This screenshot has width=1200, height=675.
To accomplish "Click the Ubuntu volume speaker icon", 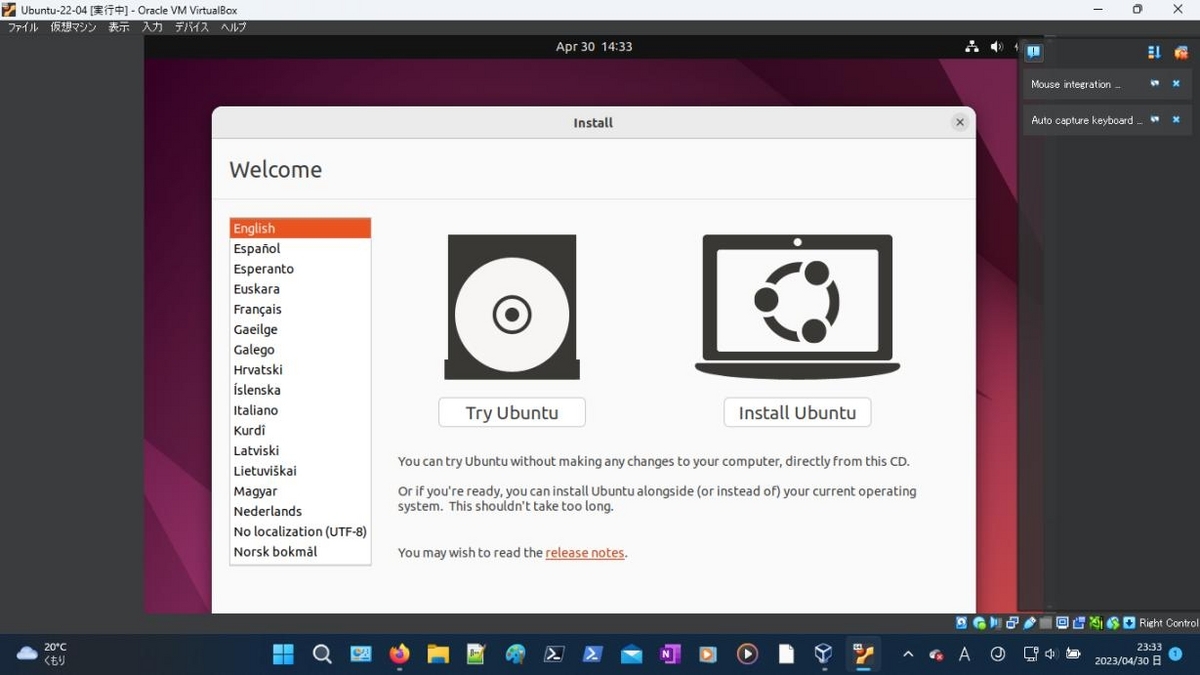I will 996,46.
